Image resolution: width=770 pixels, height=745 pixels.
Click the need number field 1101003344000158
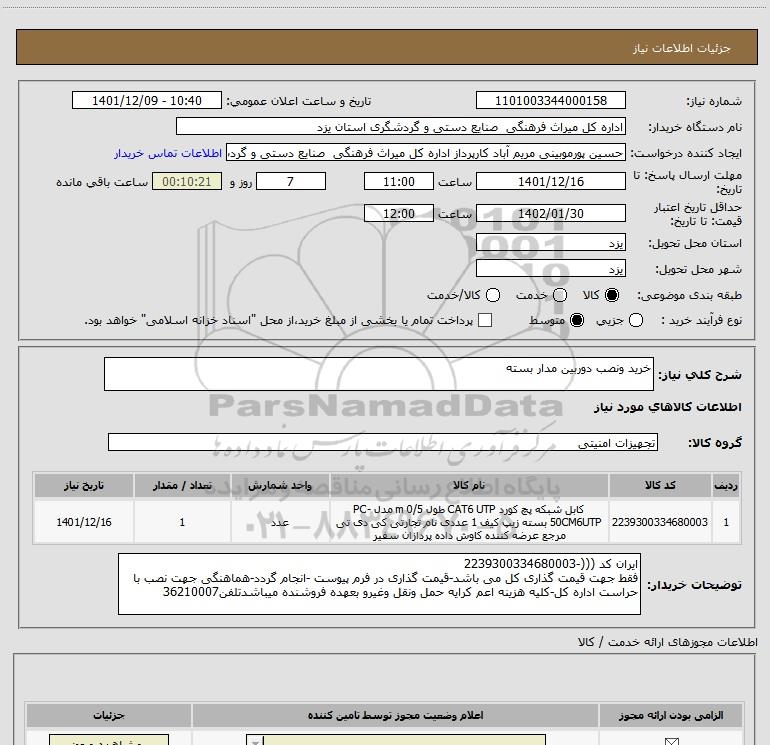tap(550, 100)
